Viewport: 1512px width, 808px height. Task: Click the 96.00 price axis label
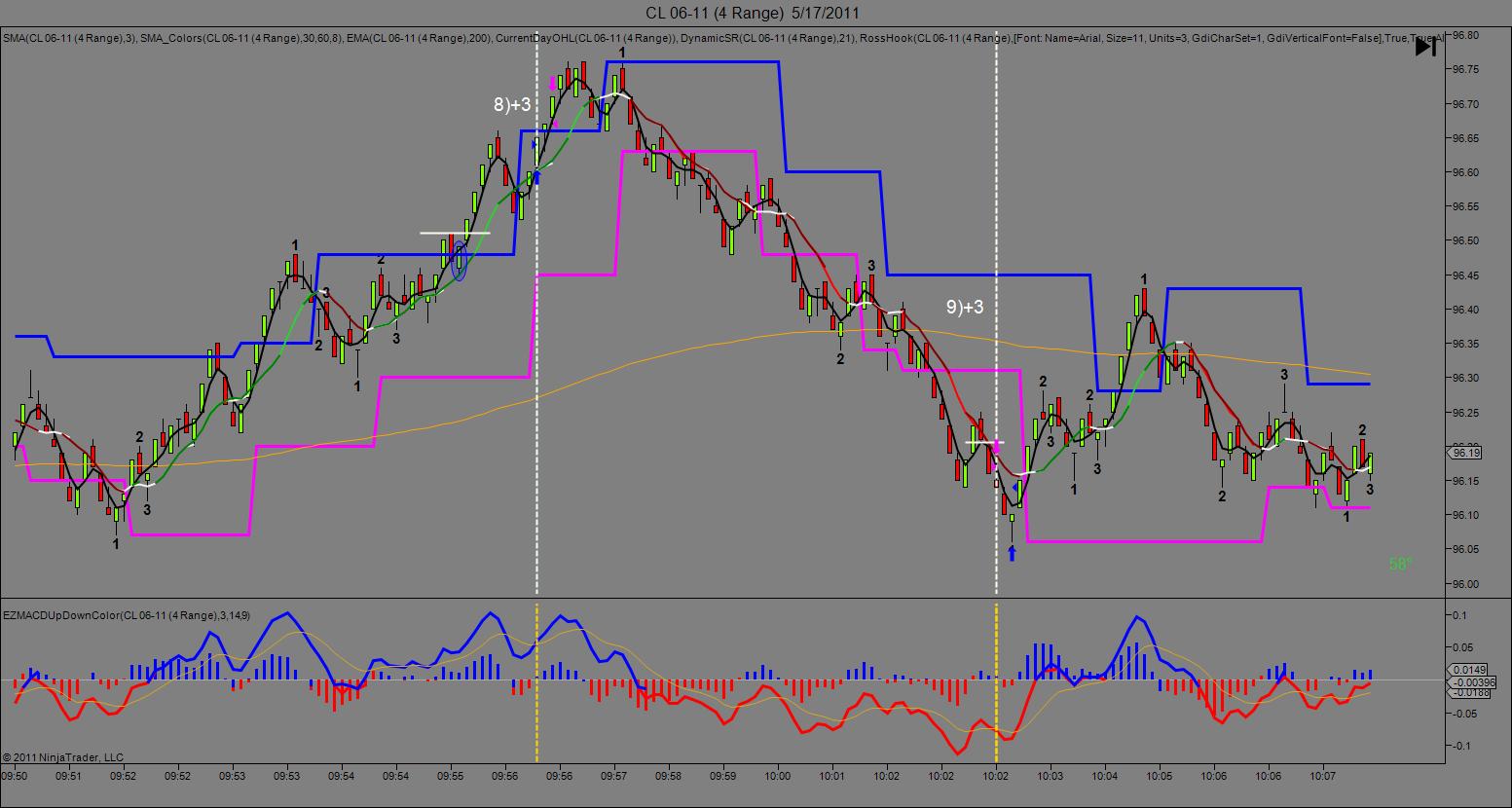click(x=1465, y=584)
